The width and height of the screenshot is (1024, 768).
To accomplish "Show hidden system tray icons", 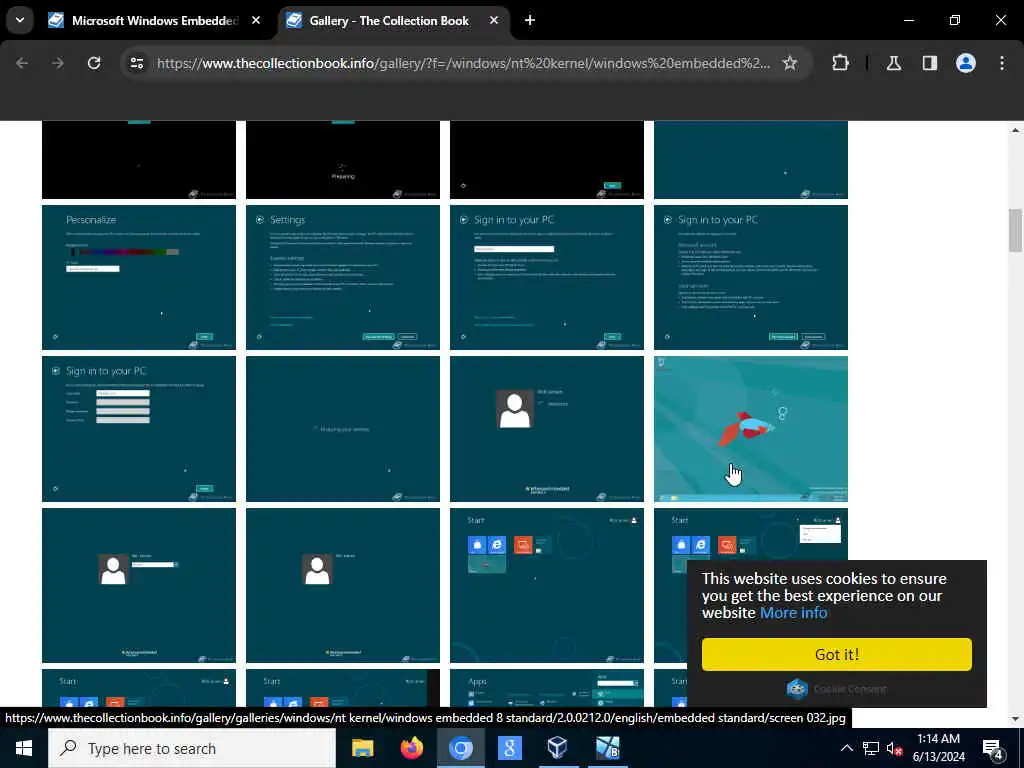I will tap(846, 748).
